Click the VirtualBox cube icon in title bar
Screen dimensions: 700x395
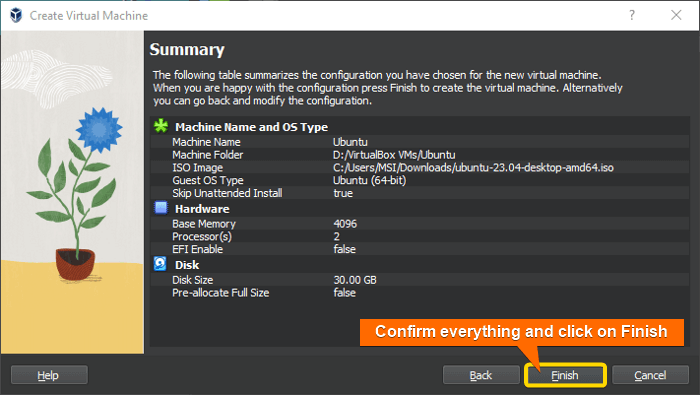coord(16,15)
